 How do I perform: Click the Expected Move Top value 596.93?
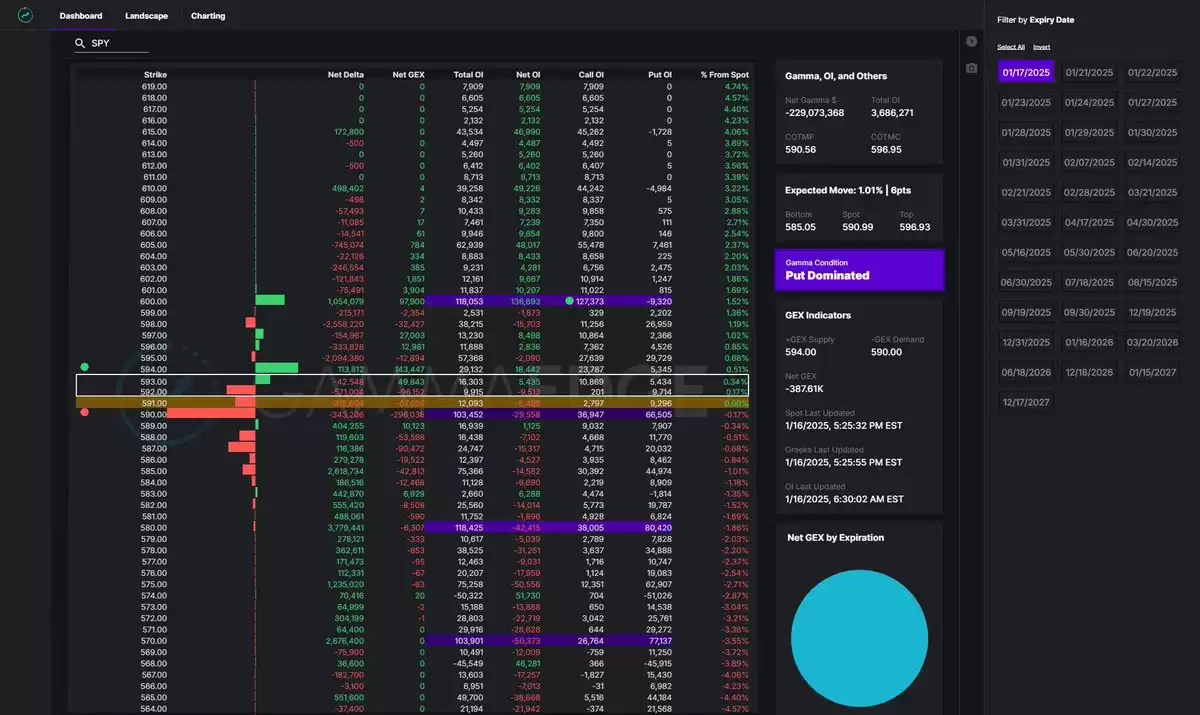(915, 227)
